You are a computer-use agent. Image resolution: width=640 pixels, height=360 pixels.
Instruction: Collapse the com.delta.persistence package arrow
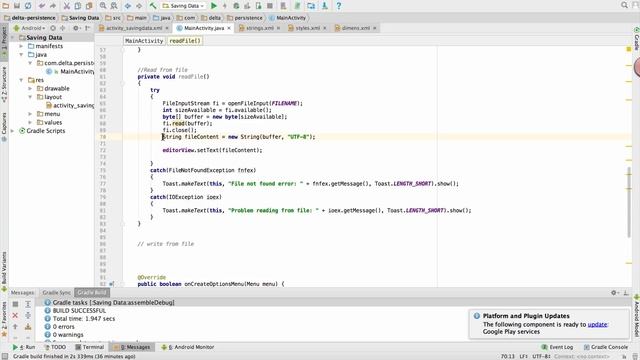point(30,63)
